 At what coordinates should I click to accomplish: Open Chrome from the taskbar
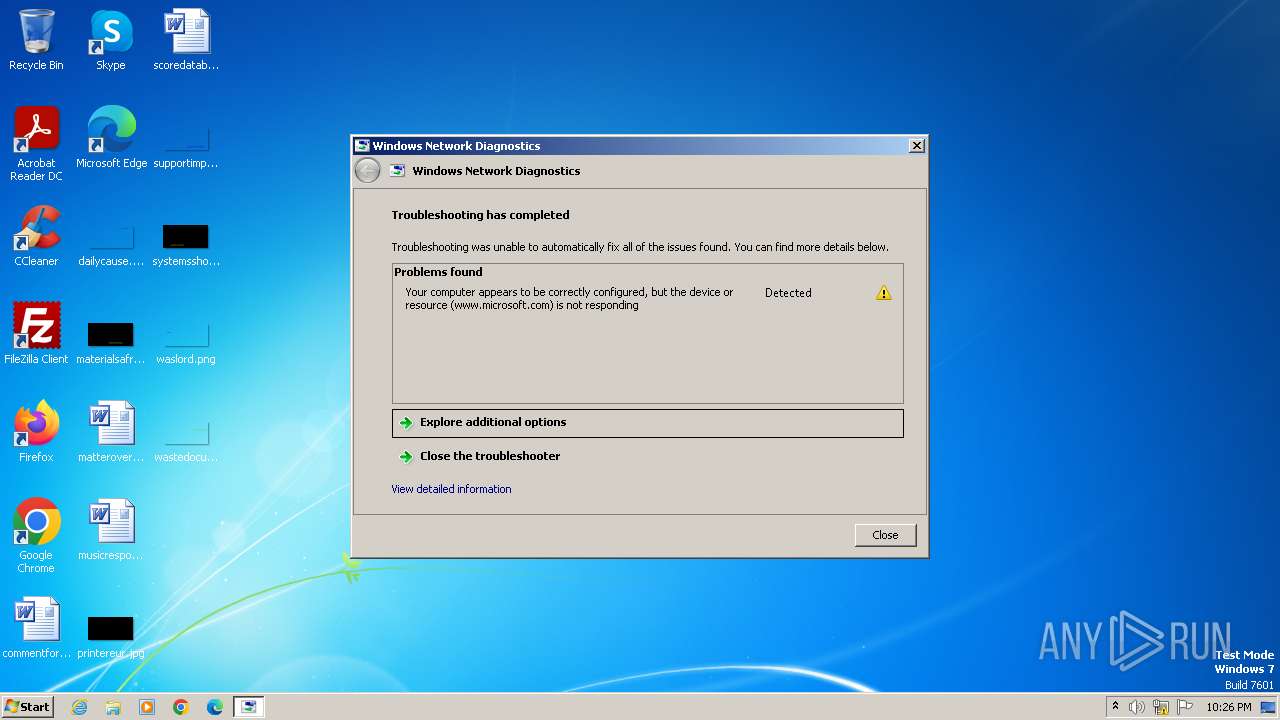click(181, 707)
